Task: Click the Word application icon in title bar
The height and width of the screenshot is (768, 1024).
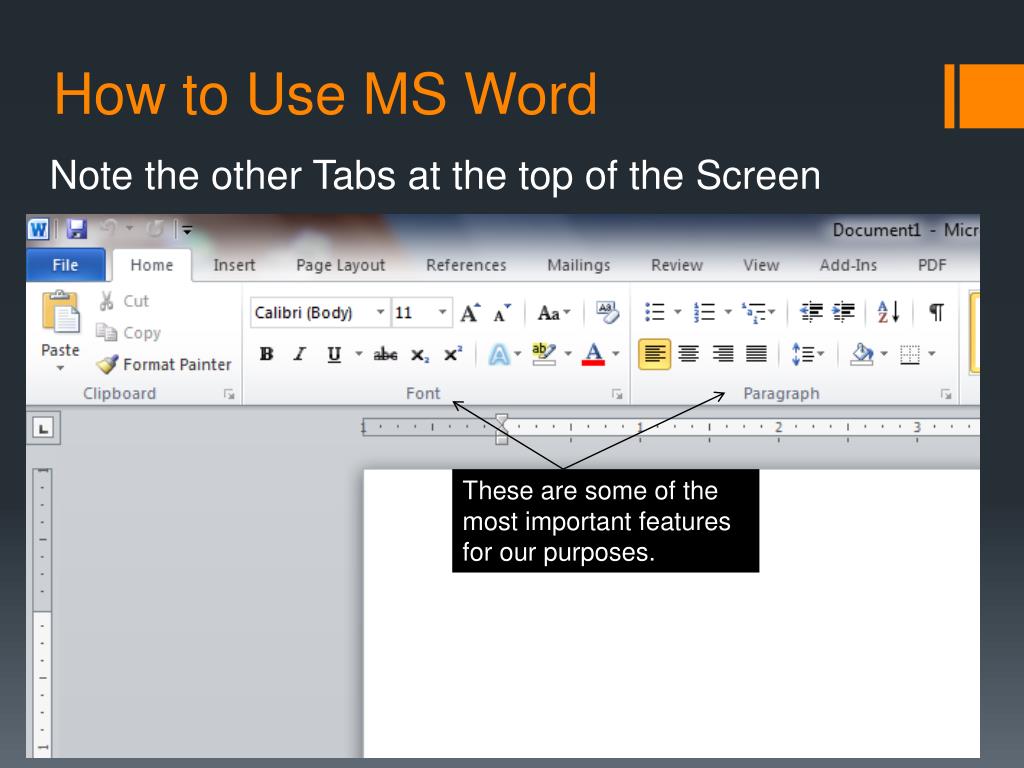Action: coord(39,229)
